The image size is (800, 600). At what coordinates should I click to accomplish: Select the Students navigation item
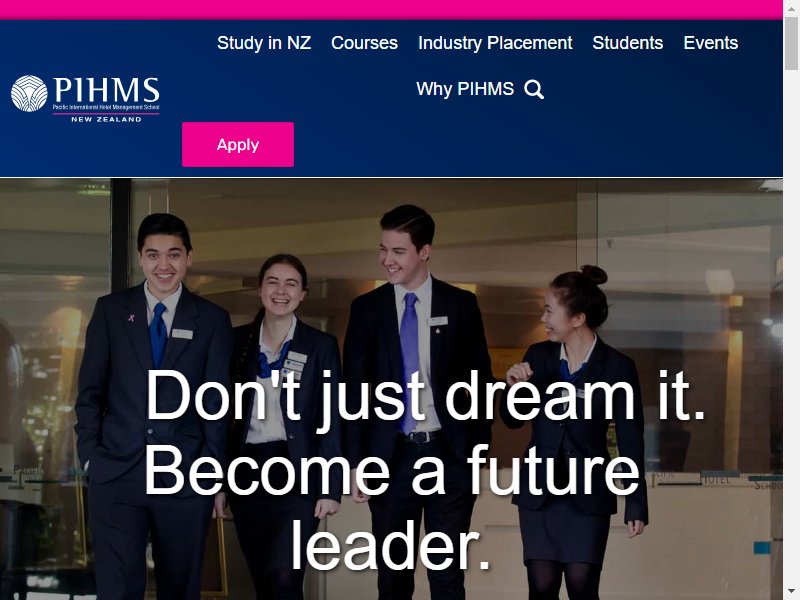click(x=628, y=43)
